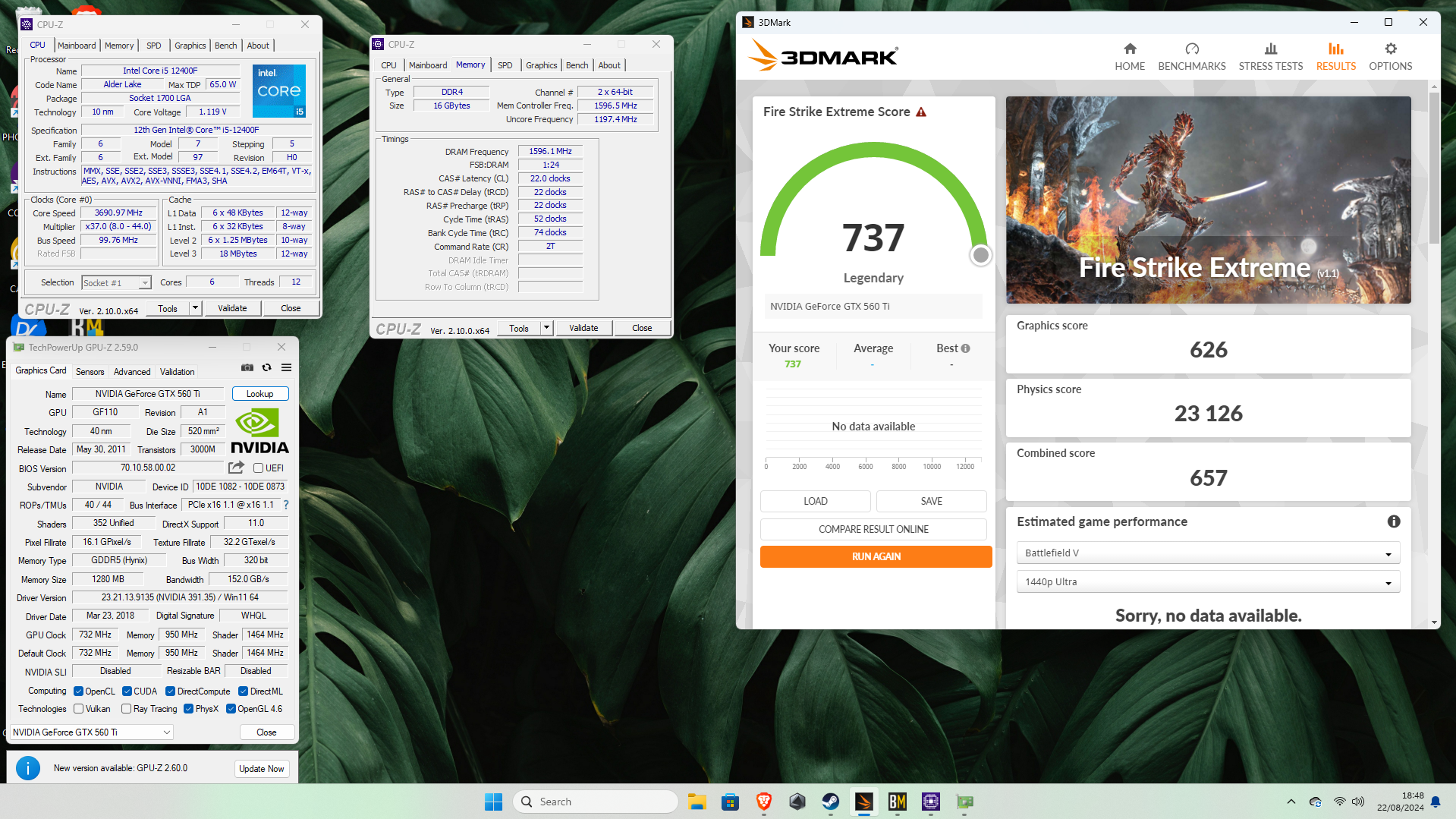
Task: Click LOAD button in 3DMark
Action: click(x=815, y=501)
